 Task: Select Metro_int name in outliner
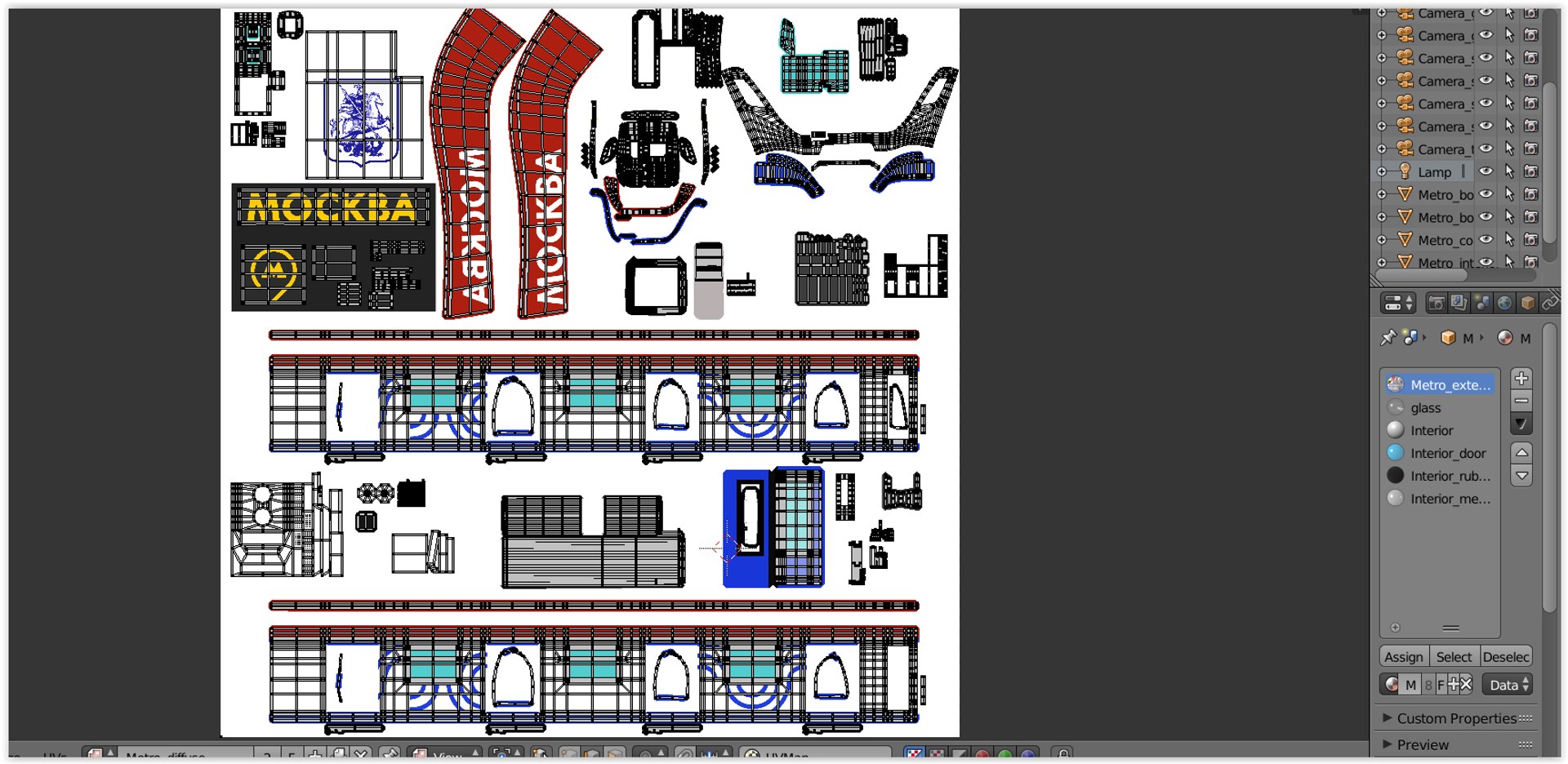click(1446, 263)
